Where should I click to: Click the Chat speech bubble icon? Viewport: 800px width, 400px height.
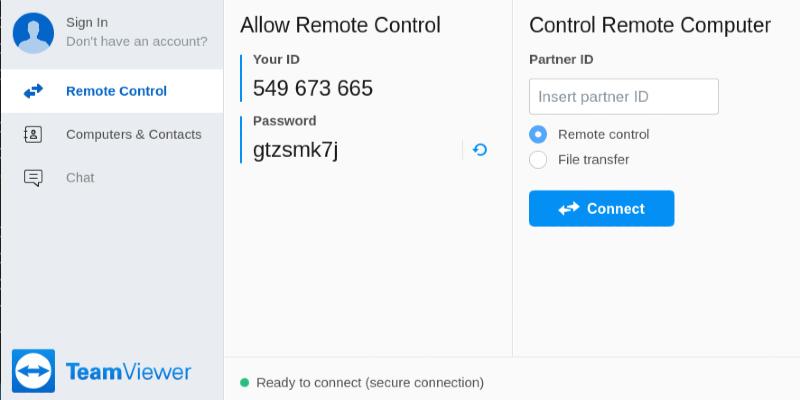coord(33,178)
